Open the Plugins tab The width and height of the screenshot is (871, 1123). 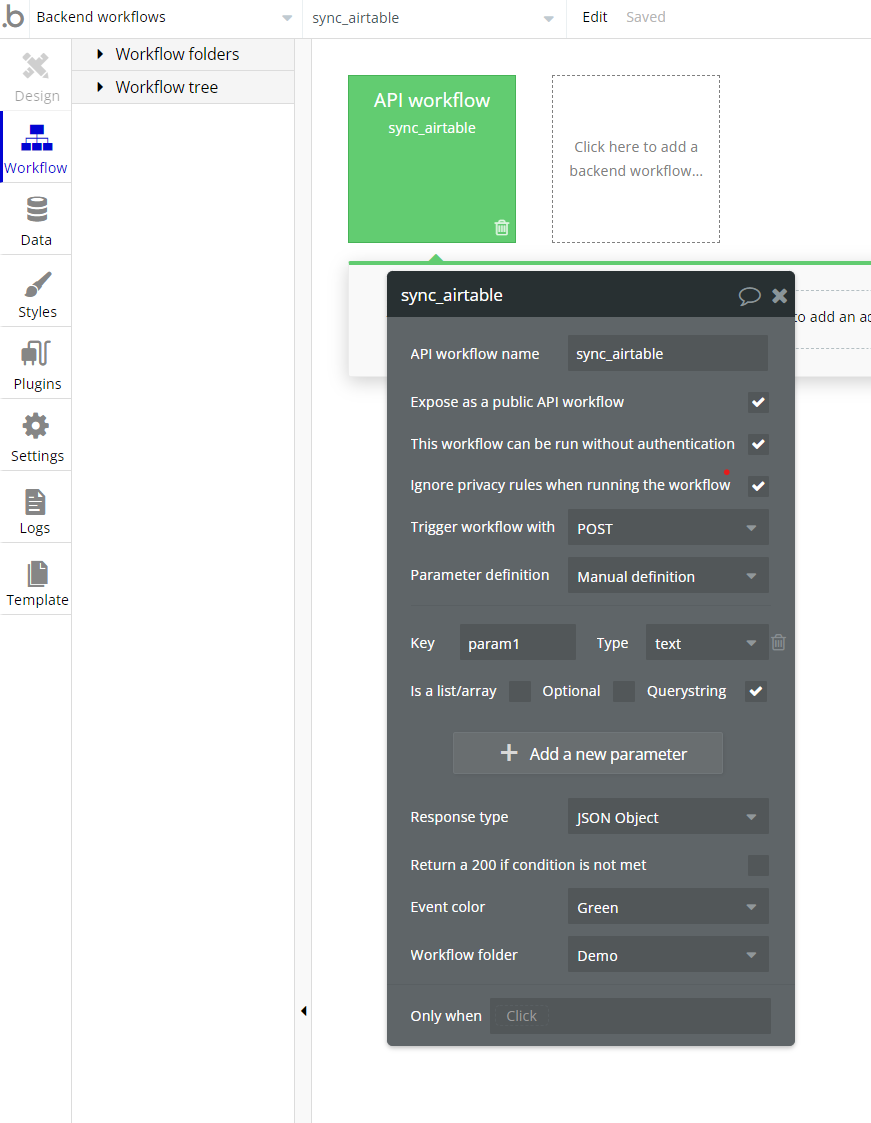36,365
